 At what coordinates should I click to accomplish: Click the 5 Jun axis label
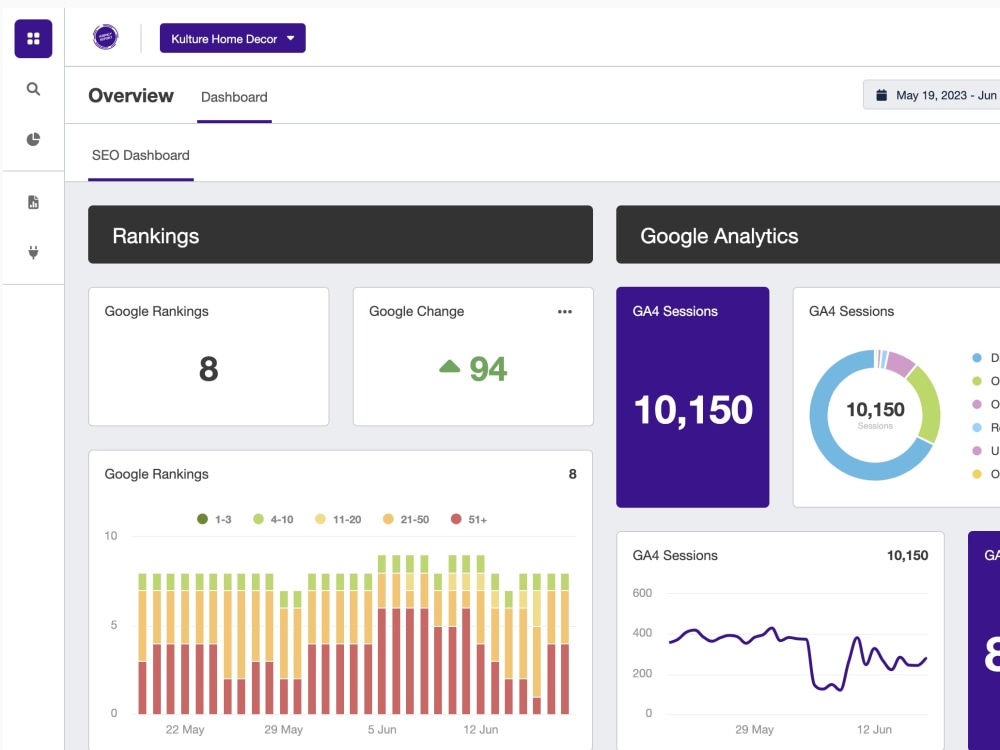point(382,730)
